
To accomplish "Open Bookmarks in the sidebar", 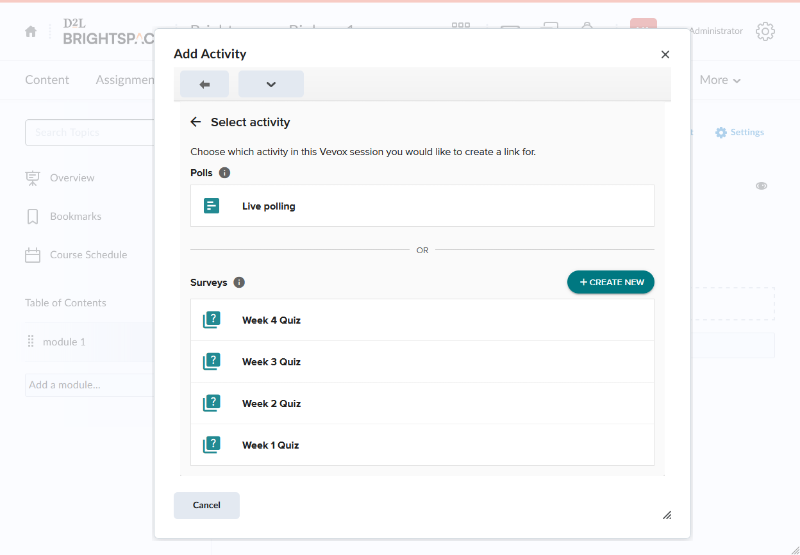I will [x=75, y=216].
